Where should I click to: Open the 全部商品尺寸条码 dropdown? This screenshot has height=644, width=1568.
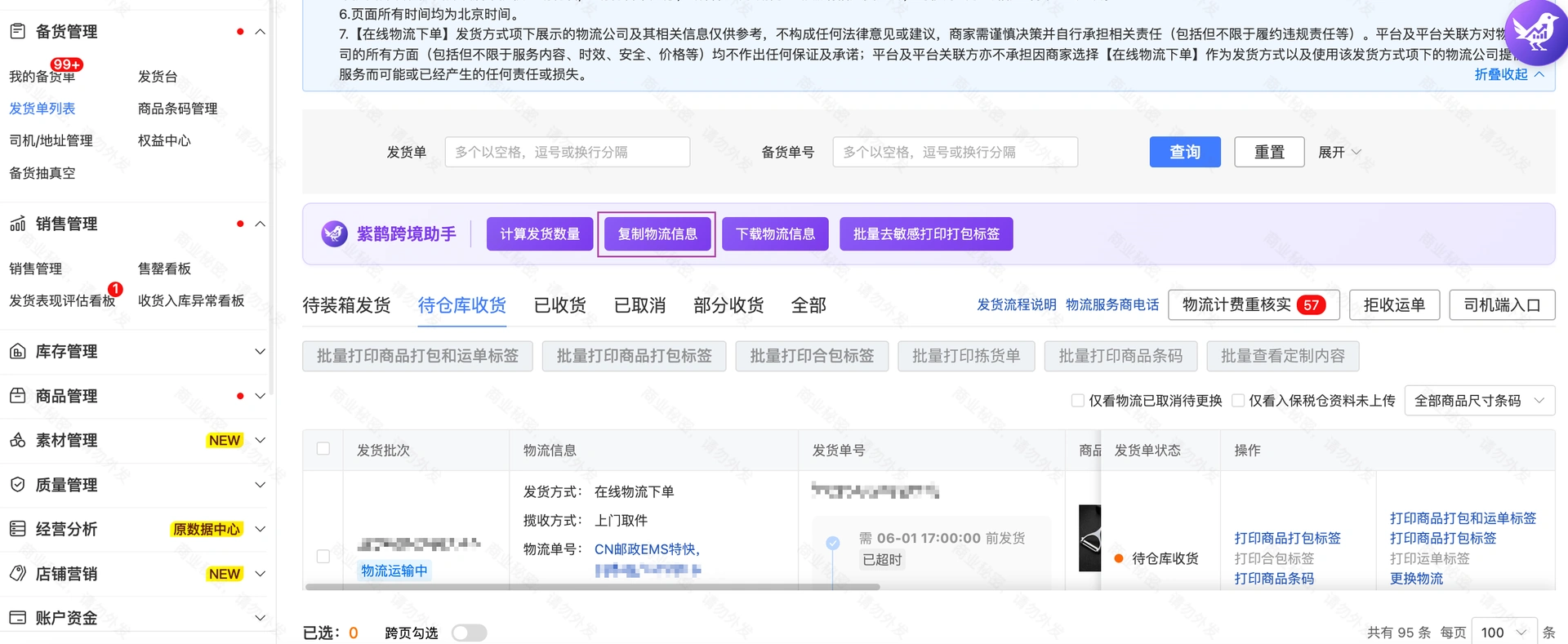[x=1479, y=401]
